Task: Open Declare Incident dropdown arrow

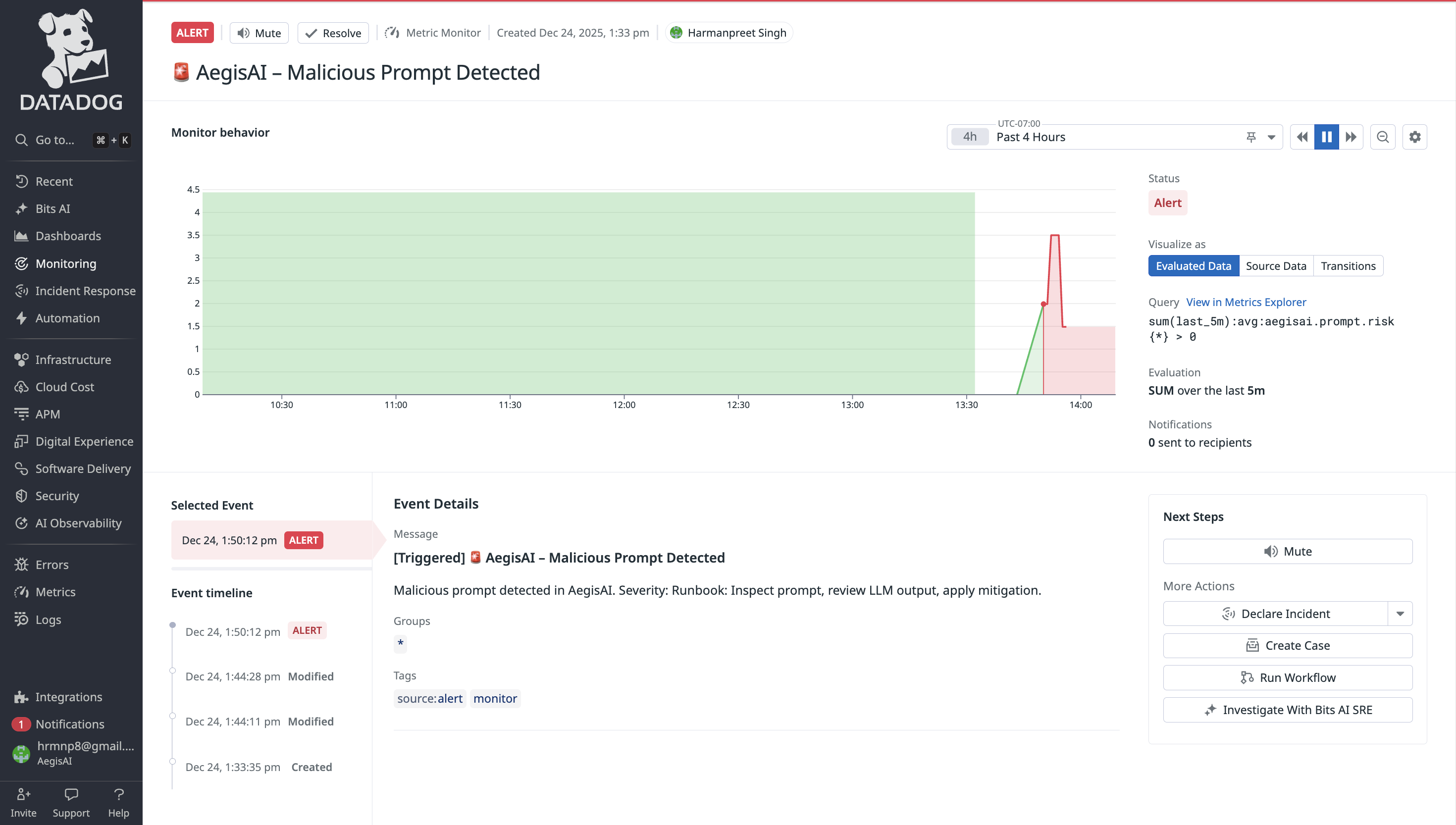Action: coord(1400,614)
